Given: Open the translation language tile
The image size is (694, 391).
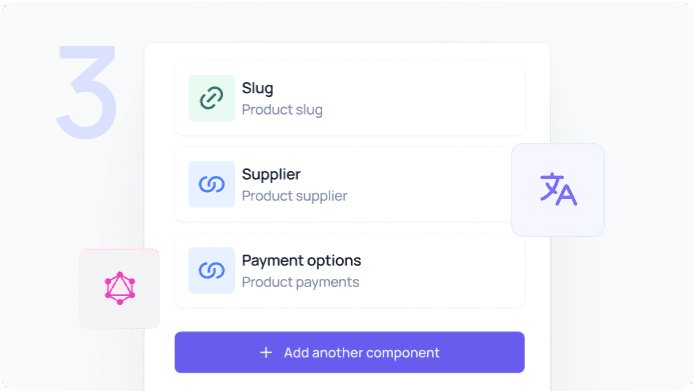Looking at the screenshot, I should pos(558,190).
